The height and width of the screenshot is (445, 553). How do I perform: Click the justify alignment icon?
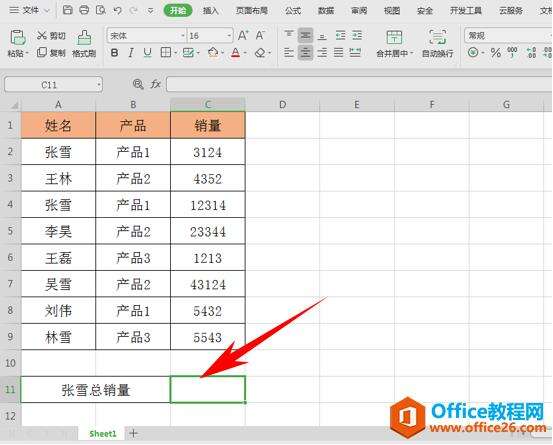click(339, 53)
